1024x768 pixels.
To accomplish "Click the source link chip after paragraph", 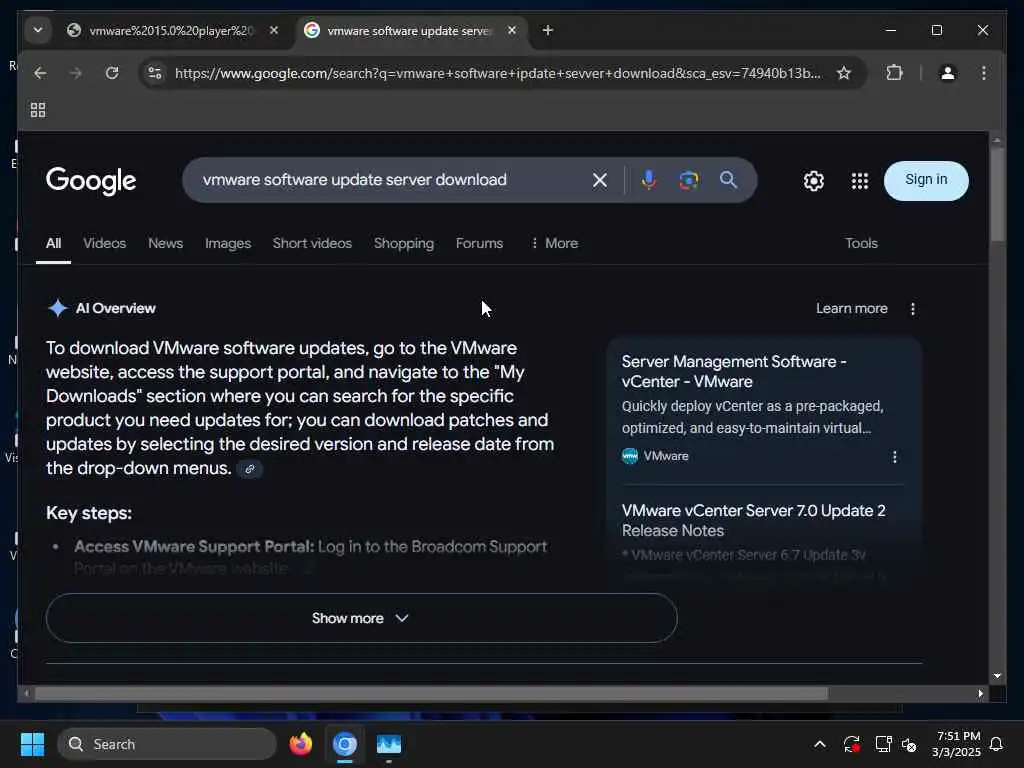I will [249, 469].
